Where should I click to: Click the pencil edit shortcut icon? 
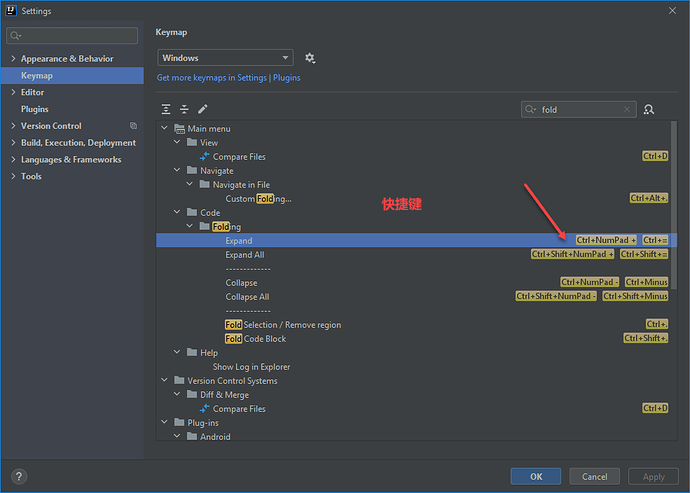[202, 109]
